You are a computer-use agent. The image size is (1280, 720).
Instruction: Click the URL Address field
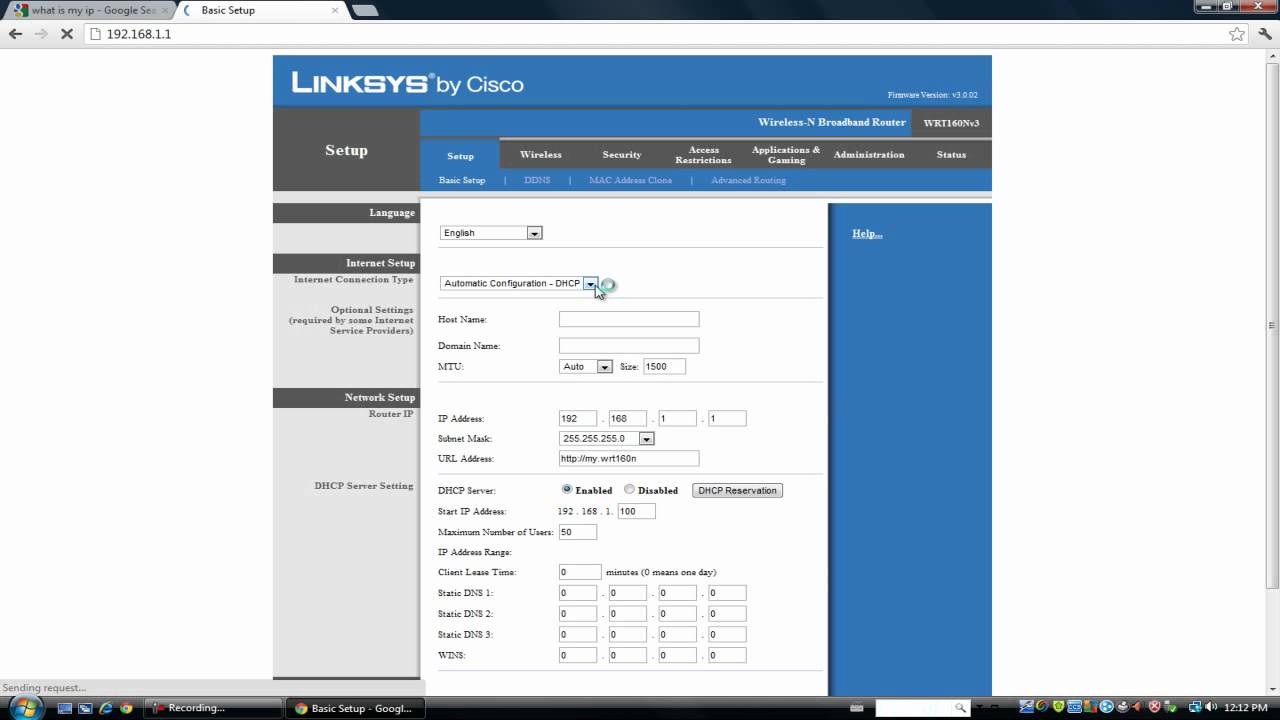pos(629,459)
